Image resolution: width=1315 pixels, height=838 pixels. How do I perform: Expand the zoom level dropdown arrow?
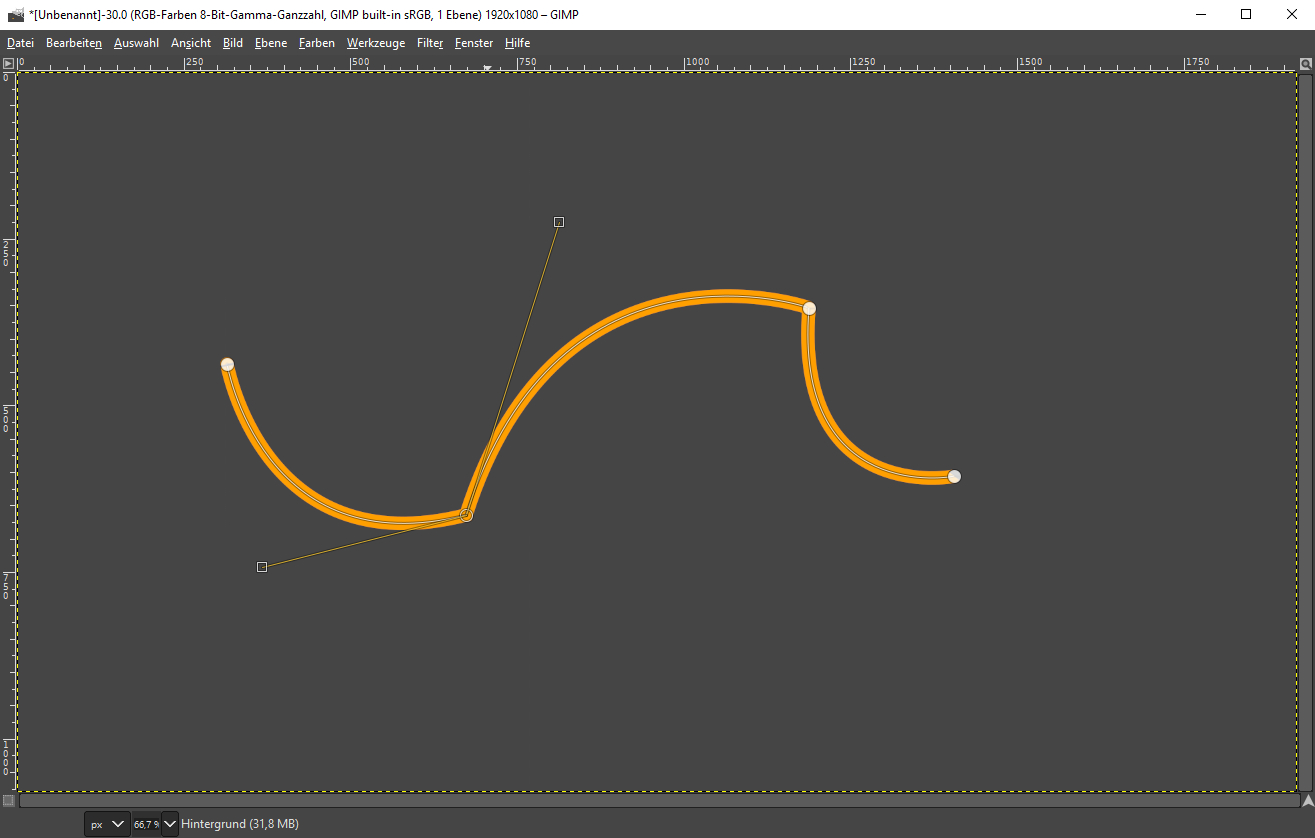pyautogui.click(x=170, y=824)
